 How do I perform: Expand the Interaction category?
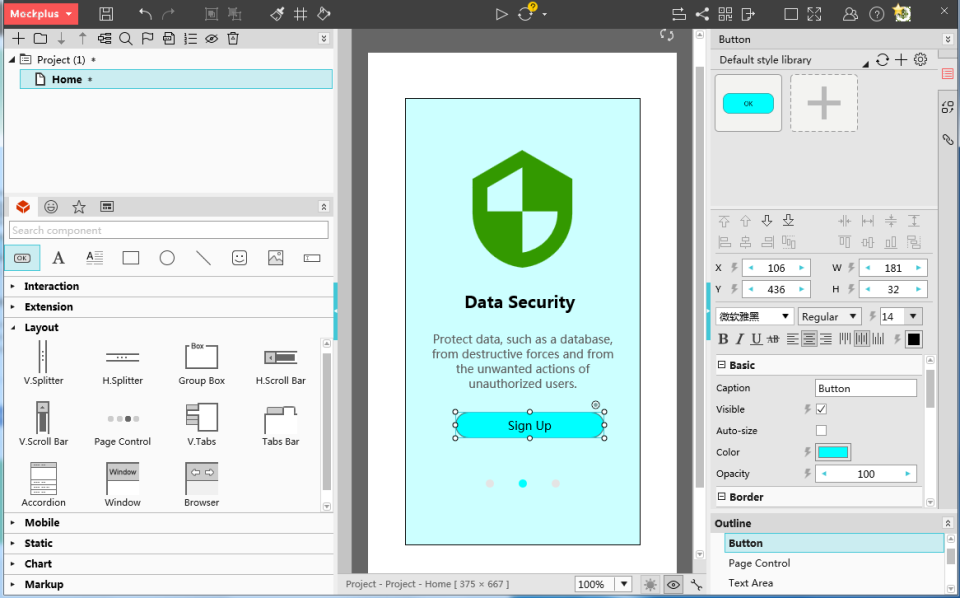[x=51, y=286]
